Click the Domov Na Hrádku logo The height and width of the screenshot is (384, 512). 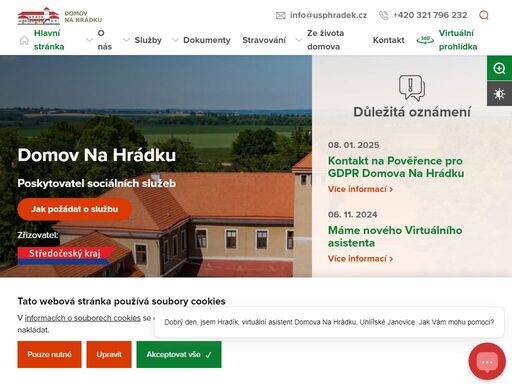tap(60, 16)
